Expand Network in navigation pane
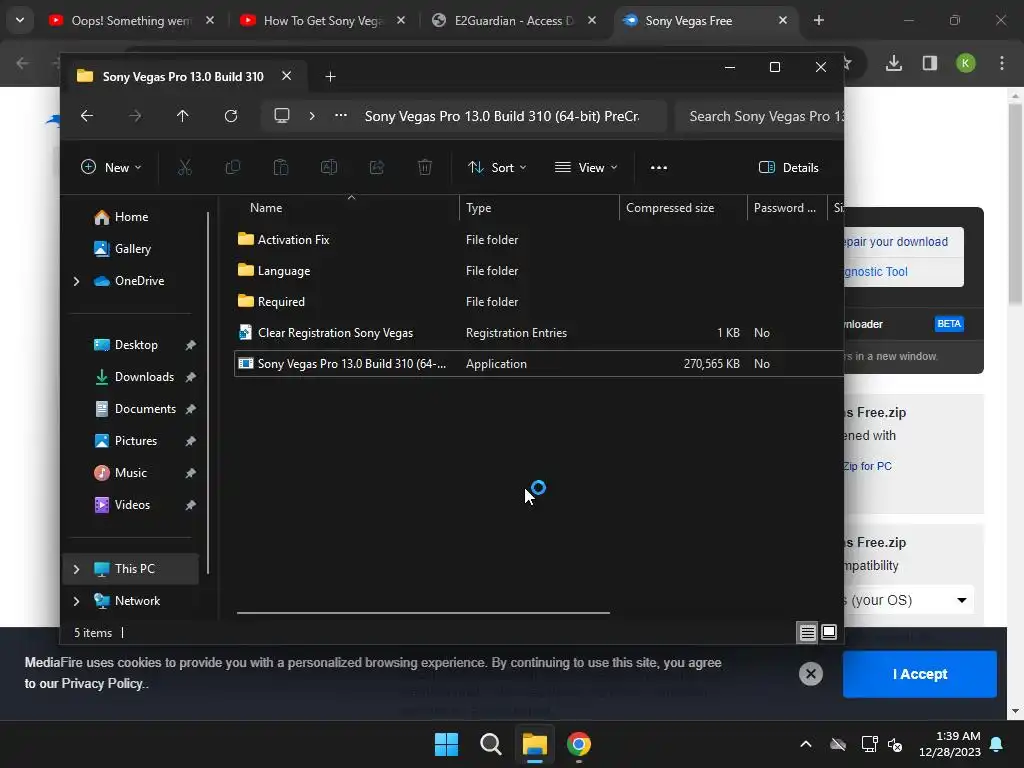The image size is (1024, 768). 76,601
